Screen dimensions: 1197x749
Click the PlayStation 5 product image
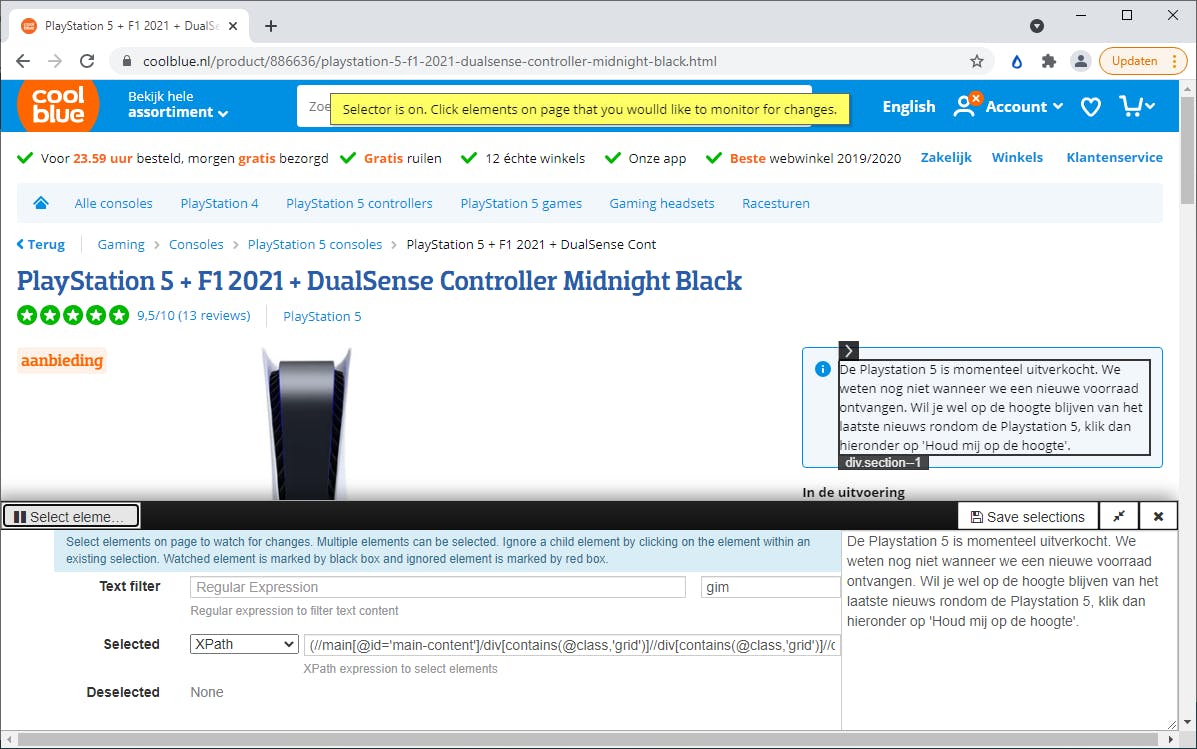click(x=307, y=424)
